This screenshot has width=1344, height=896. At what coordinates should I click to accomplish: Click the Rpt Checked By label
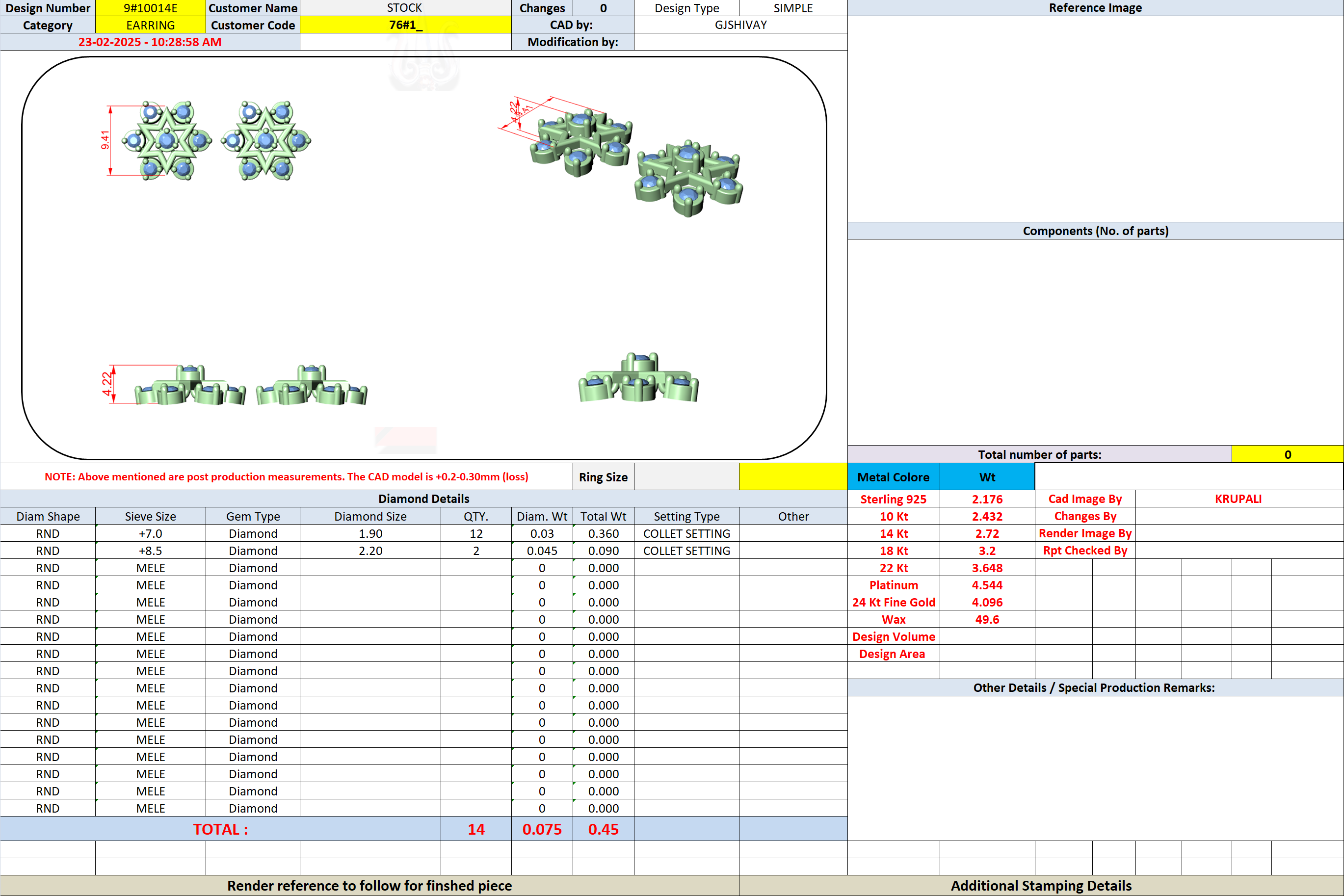pyautogui.click(x=1085, y=550)
